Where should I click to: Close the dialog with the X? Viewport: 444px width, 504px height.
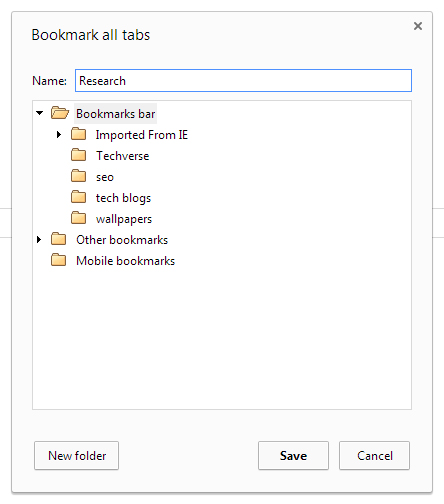pyautogui.click(x=418, y=26)
